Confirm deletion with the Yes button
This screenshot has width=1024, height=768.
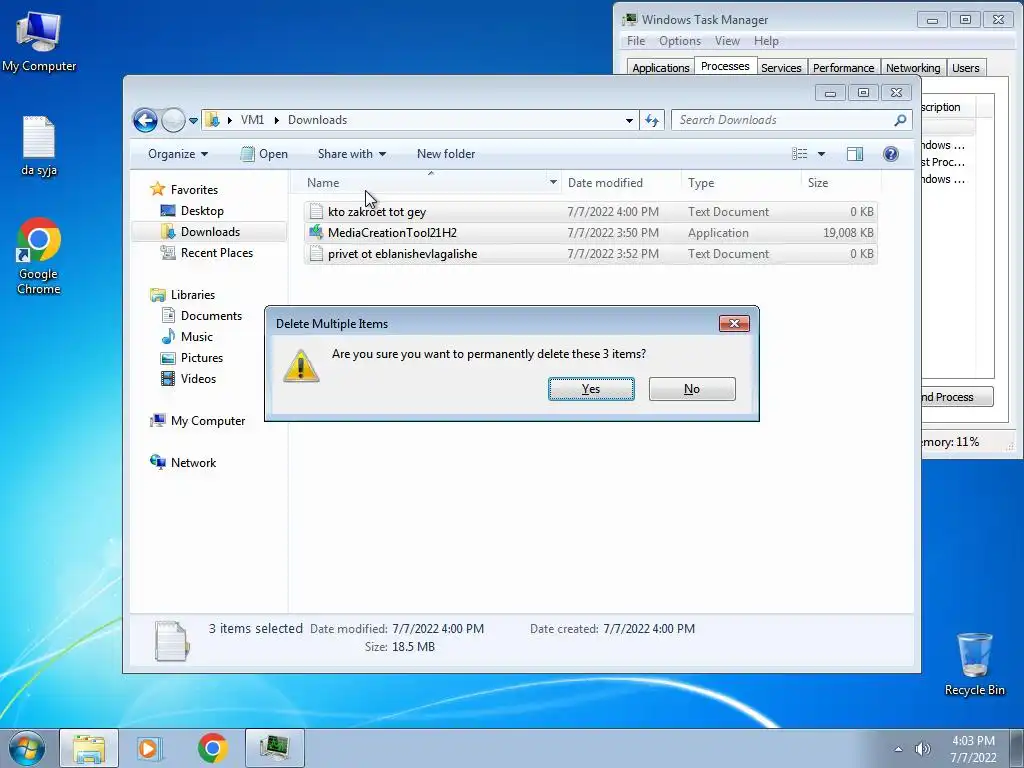click(591, 389)
